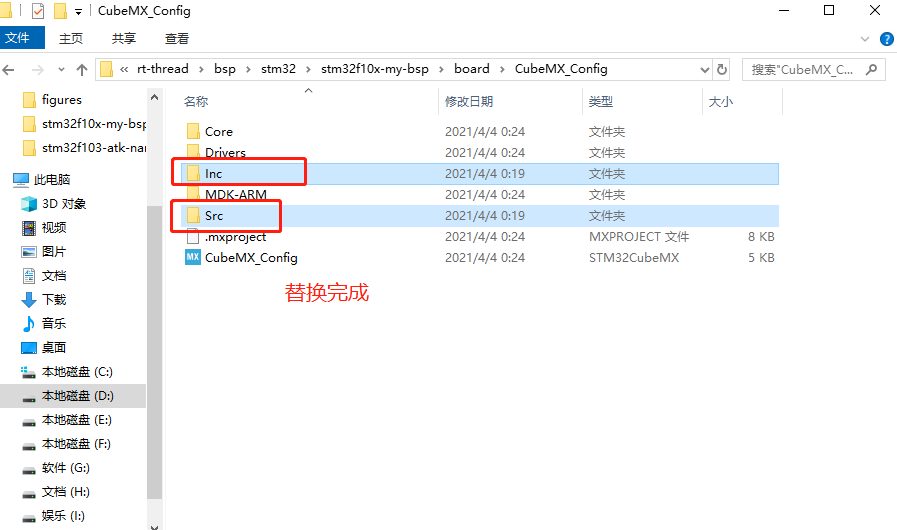Click navigation pane scrollbar up arrow
The image size is (897, 530).
point(154,97)
